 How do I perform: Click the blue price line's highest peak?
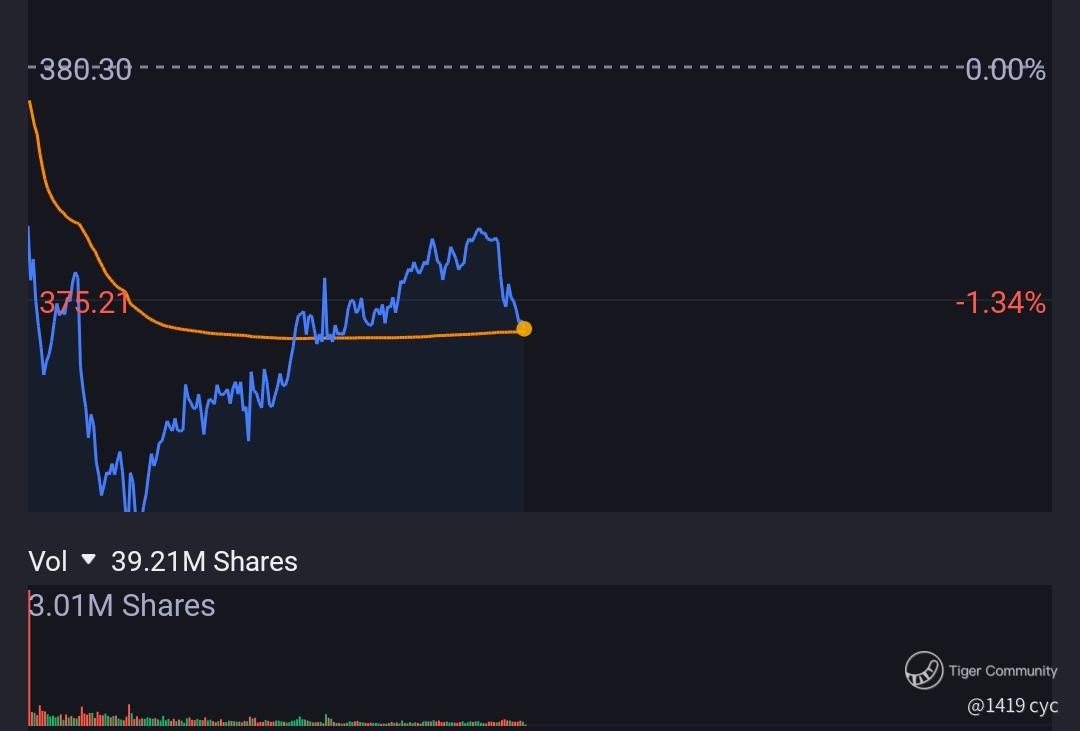pyautogui.click(x=479, y=229)
